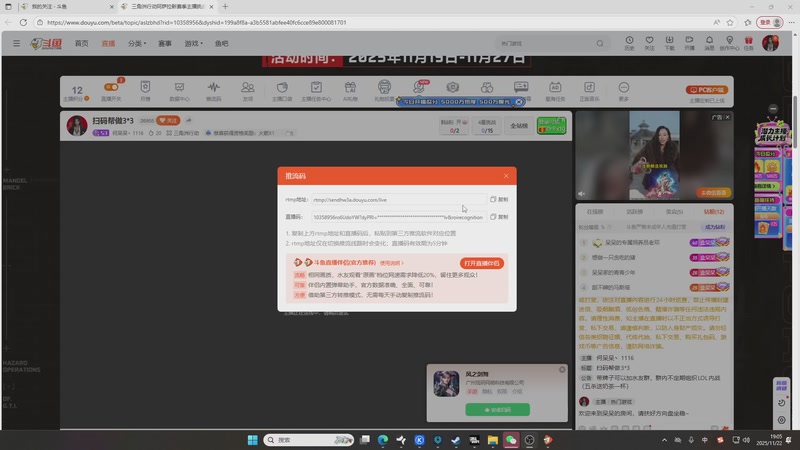
Task: Open the 星海任务 AD icon
Action: (x=555, y=91)
